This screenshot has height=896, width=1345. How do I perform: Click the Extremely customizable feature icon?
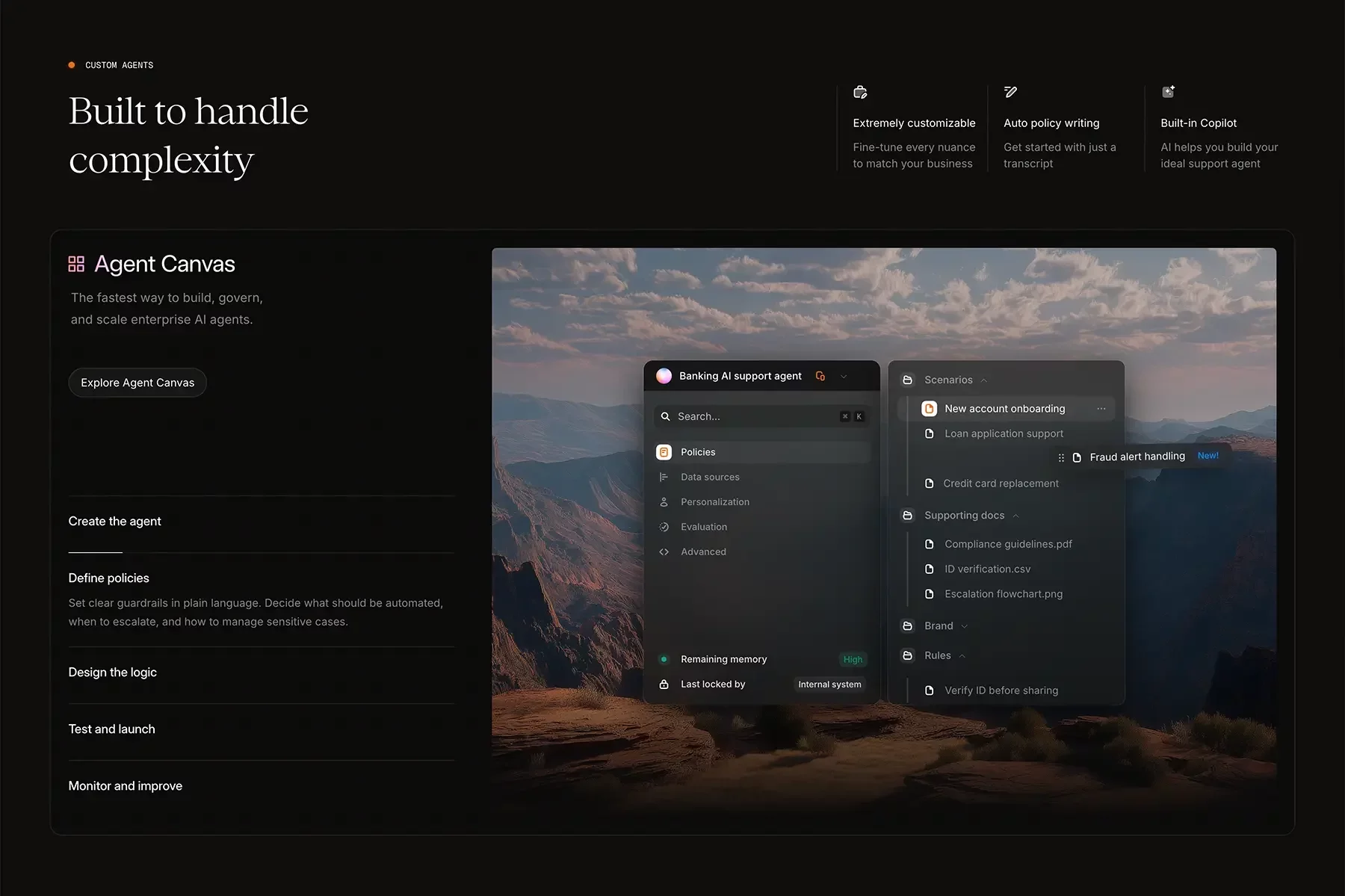pyautogui.click(x=860, y=93)
